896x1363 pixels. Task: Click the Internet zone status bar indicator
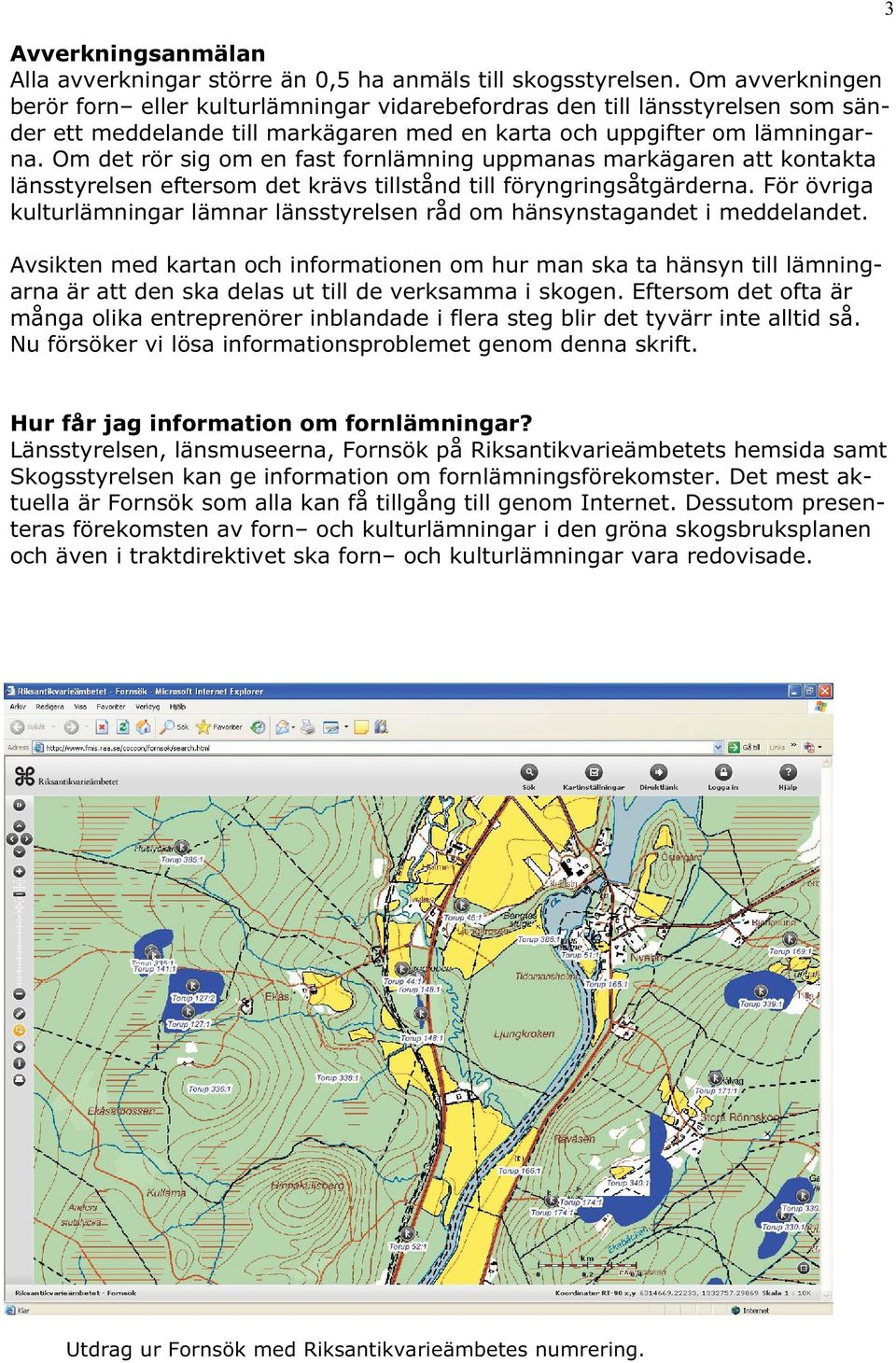(x=749, y=1310)
